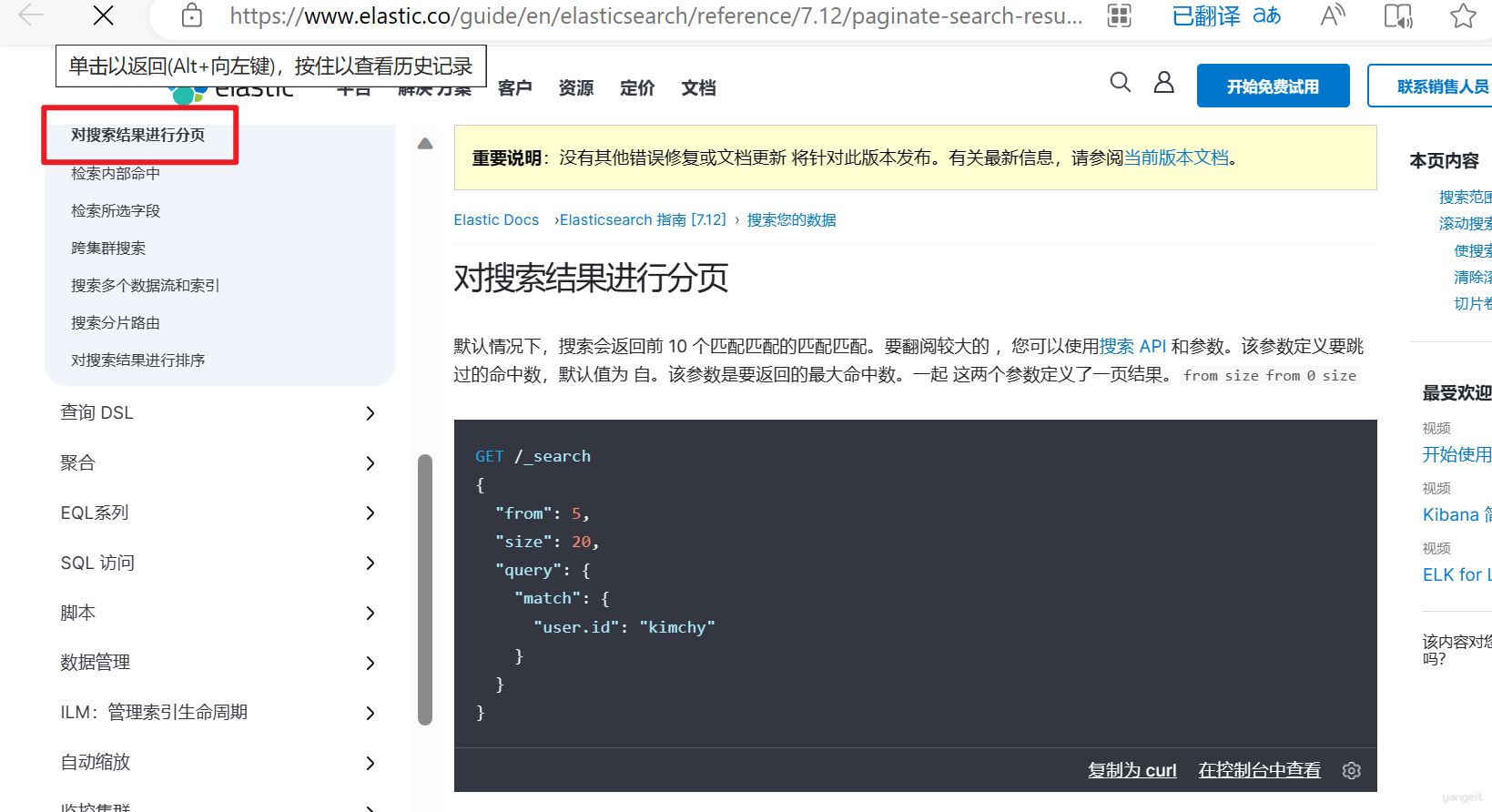Open the 文档 menu

coord(698,87)
